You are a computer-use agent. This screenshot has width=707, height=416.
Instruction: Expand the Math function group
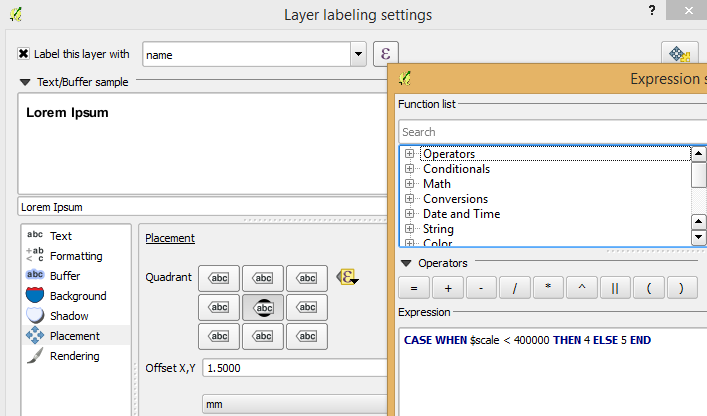pos(410,184)
